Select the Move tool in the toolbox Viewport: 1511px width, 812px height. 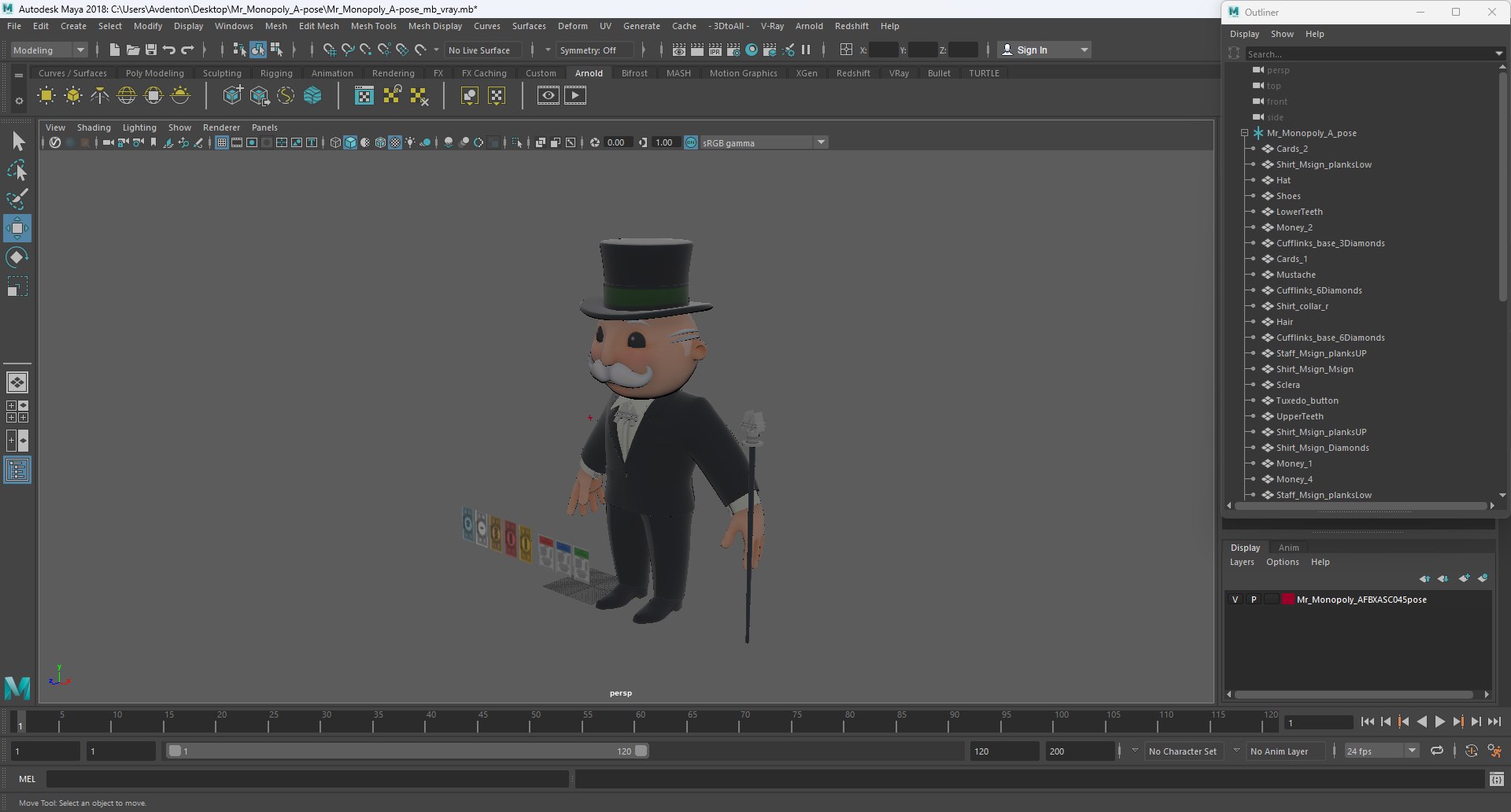17,228
